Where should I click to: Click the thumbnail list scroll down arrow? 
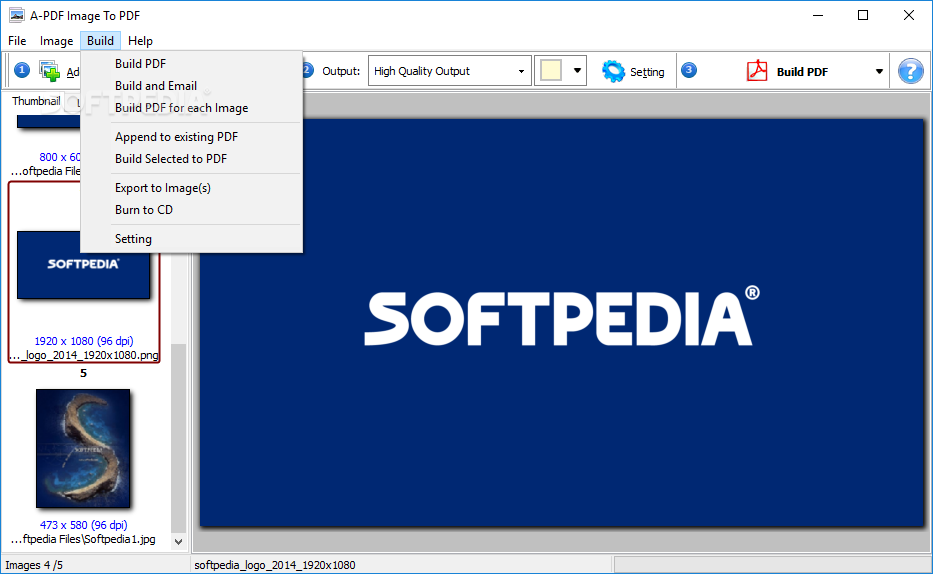(x=178, y=541)
